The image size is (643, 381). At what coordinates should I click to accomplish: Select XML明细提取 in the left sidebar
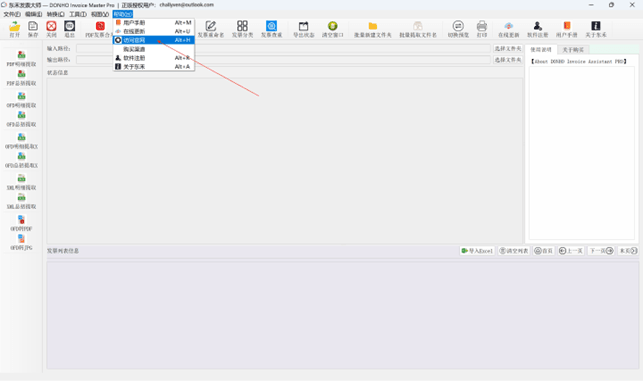[x=21, y=182]
